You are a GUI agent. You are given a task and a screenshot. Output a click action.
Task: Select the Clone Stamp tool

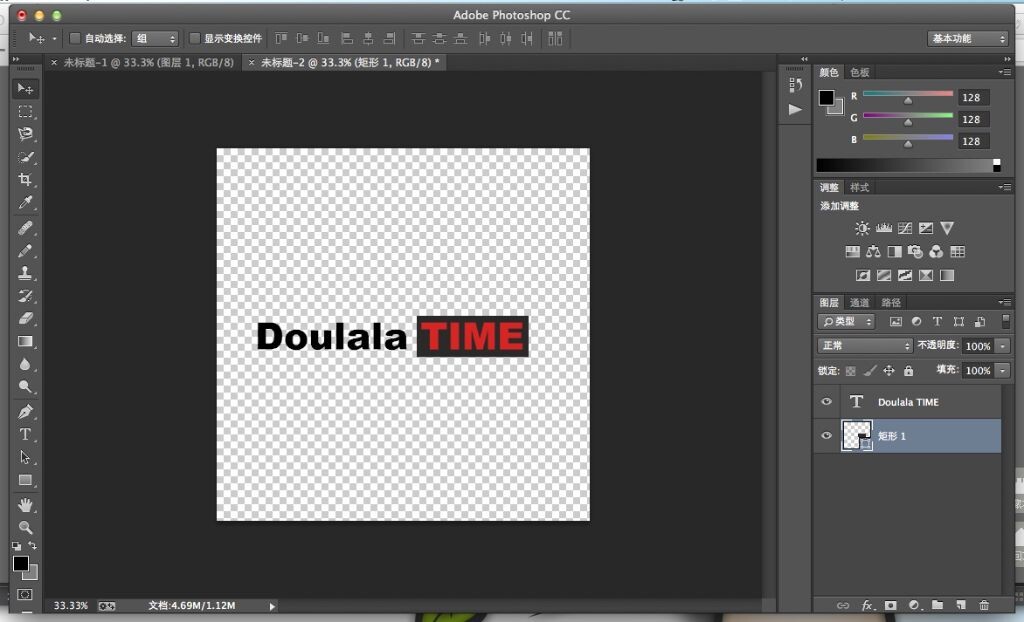25,273
